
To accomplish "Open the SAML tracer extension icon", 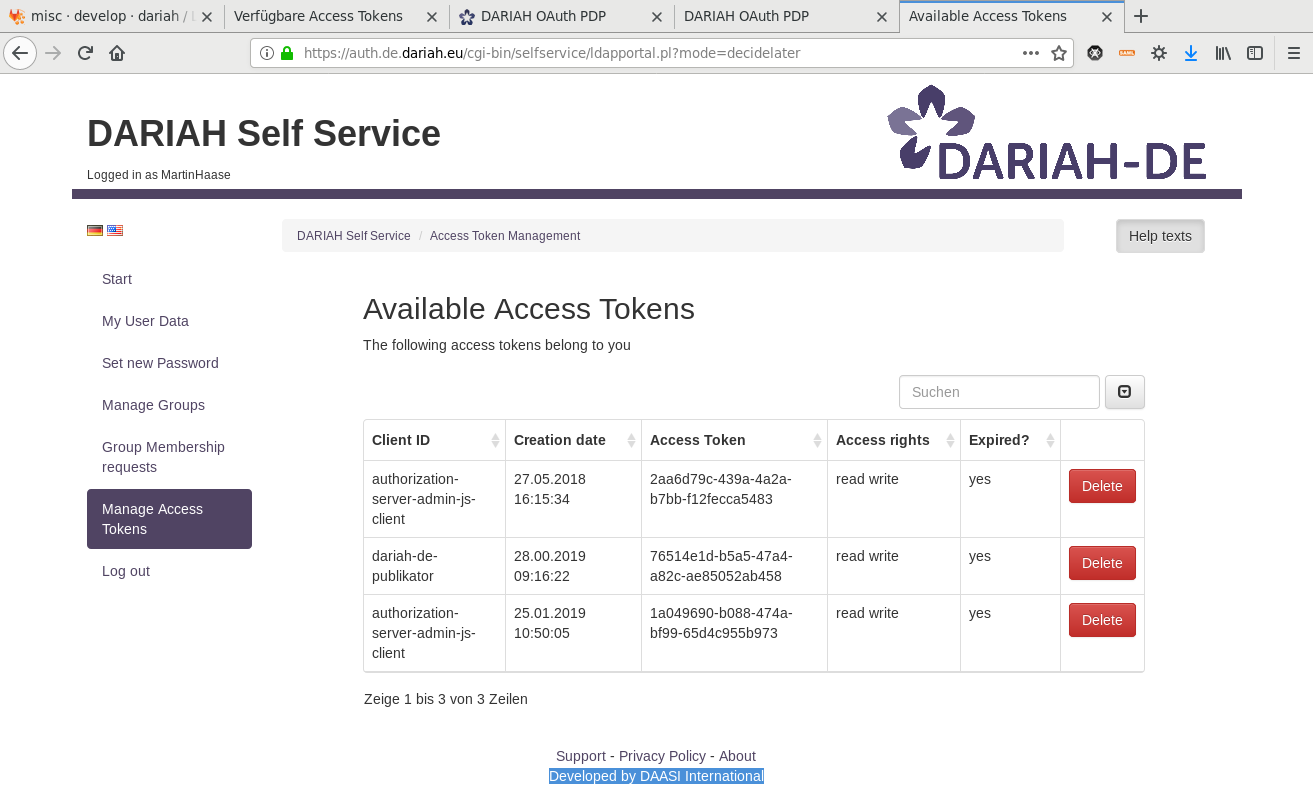I will click(1127, 53).
